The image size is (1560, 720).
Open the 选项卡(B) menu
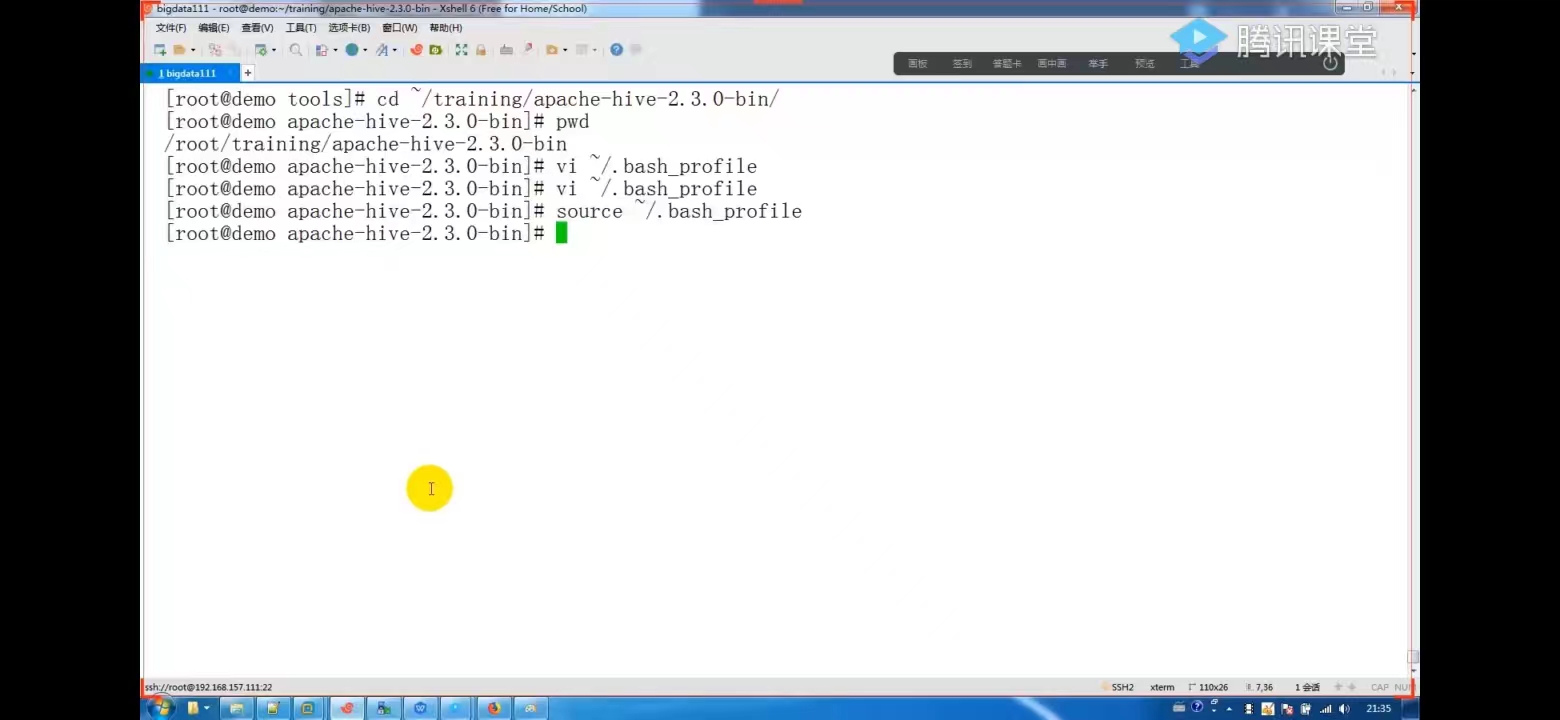click(x=349, y=28)
